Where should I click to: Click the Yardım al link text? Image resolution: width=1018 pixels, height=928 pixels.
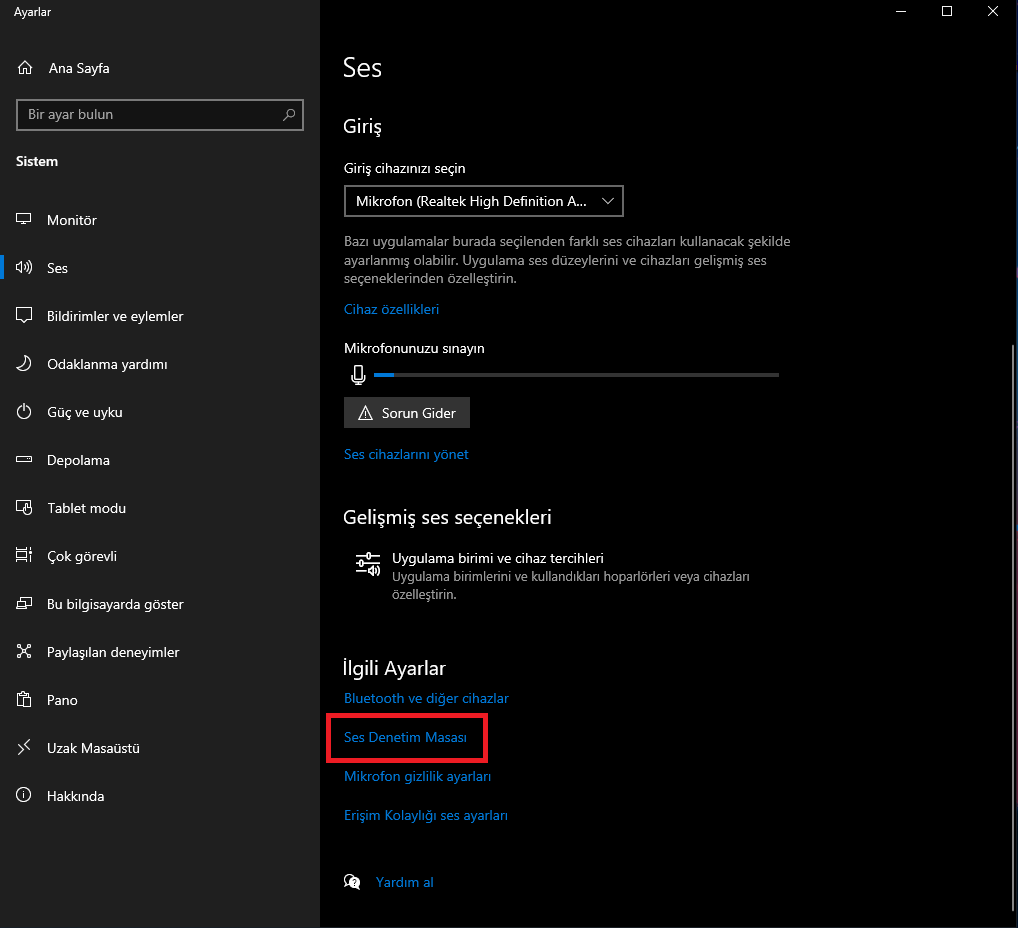[x=404, y=882]
